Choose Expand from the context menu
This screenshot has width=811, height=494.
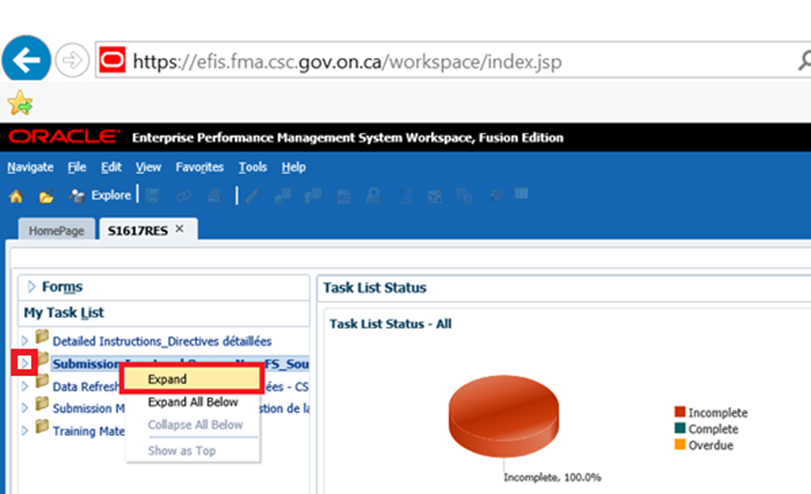[167, 379]
